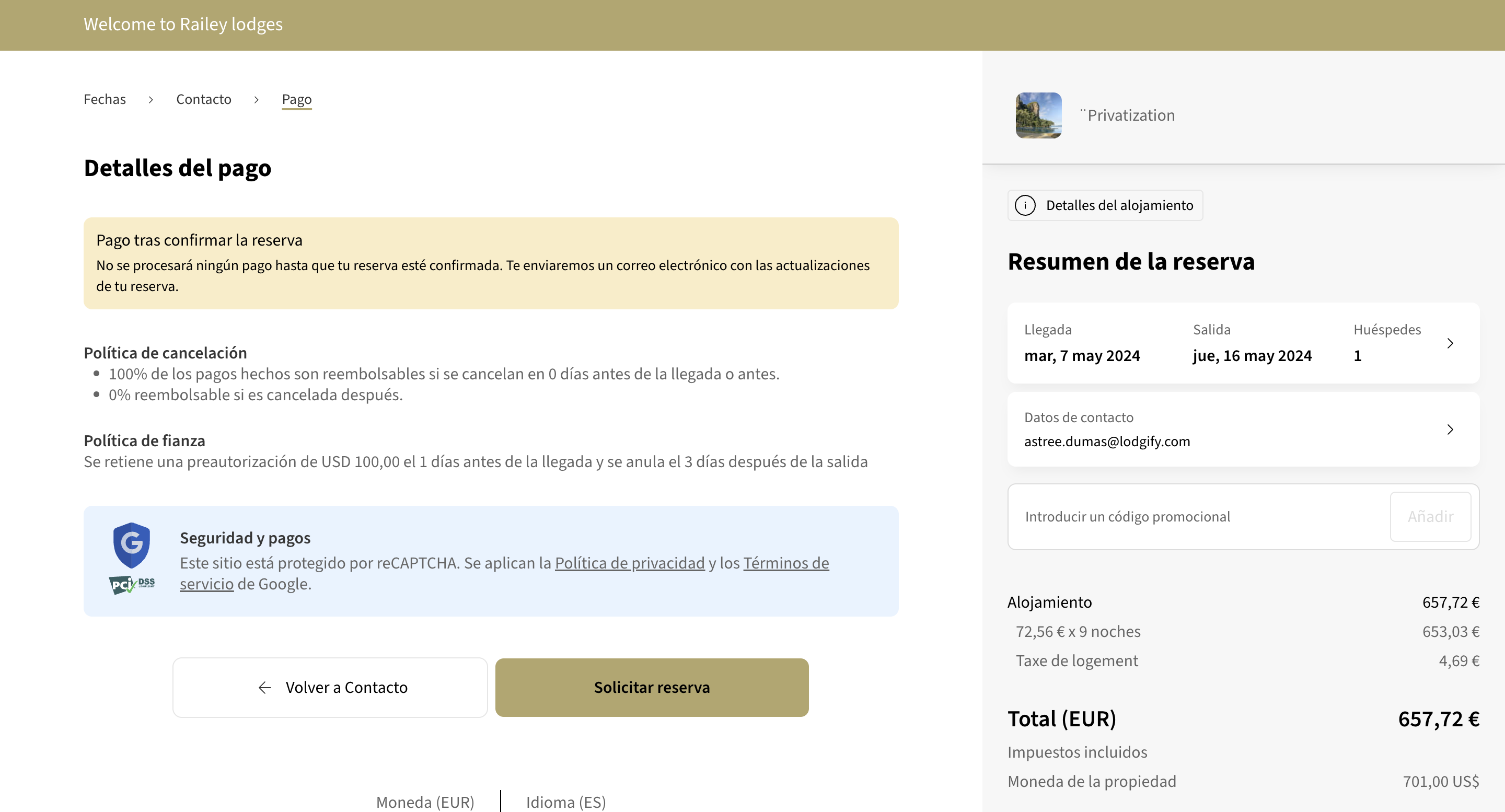This screenshot has width=1505, height=812.
Task: Select the Pago breadcrumb step
Action: tap(296, 99)
